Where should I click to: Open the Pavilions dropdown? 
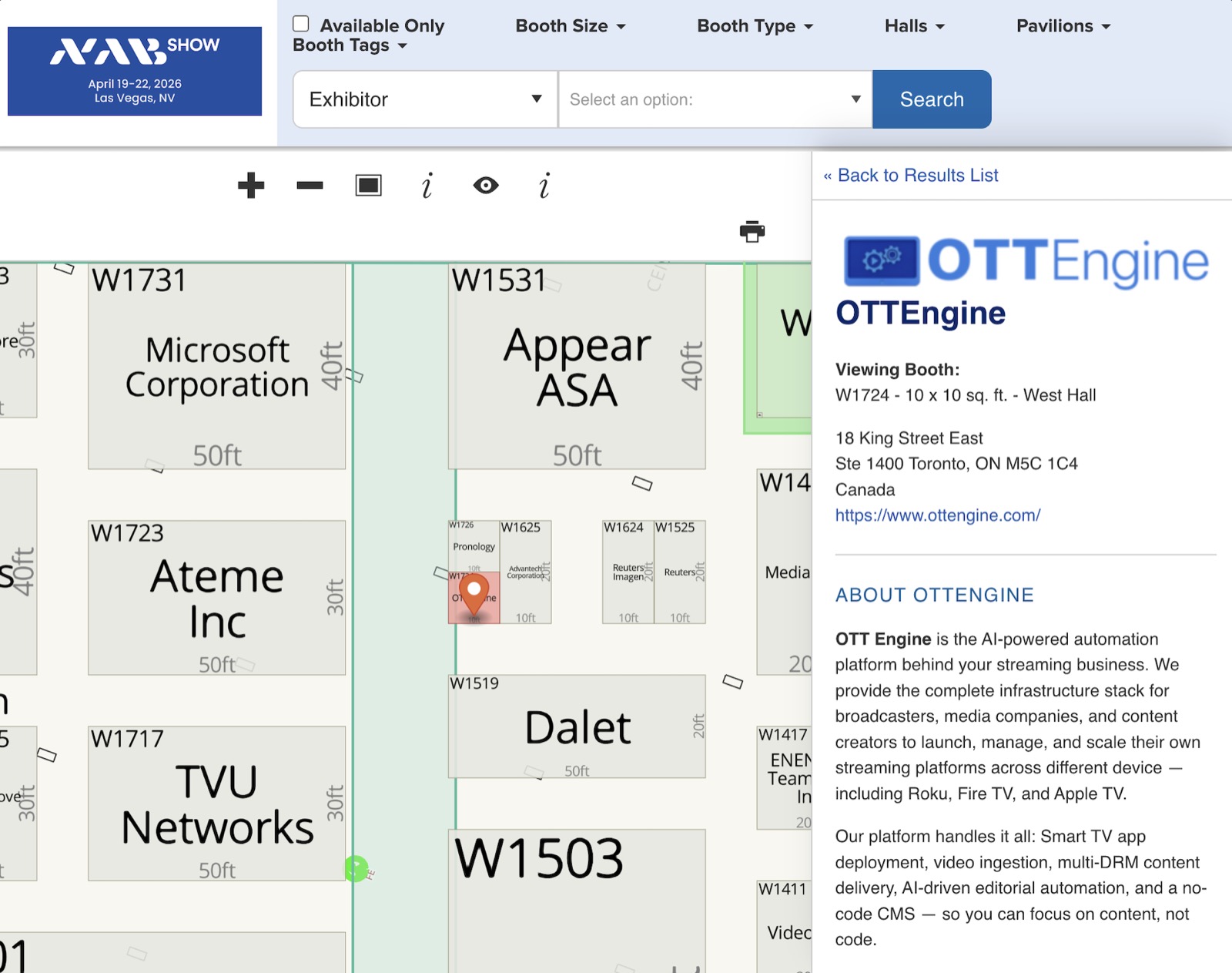pos(1063,26)
